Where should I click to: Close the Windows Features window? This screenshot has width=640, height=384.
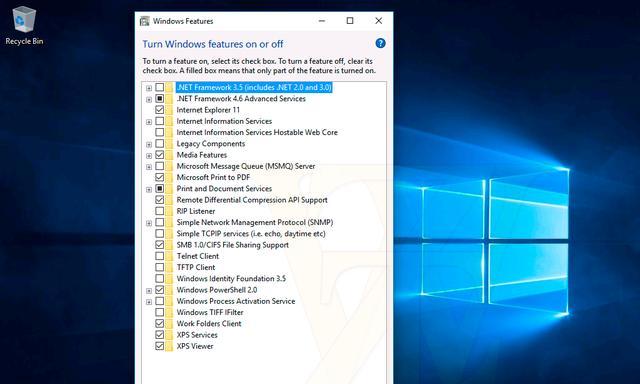click(378, 21)
